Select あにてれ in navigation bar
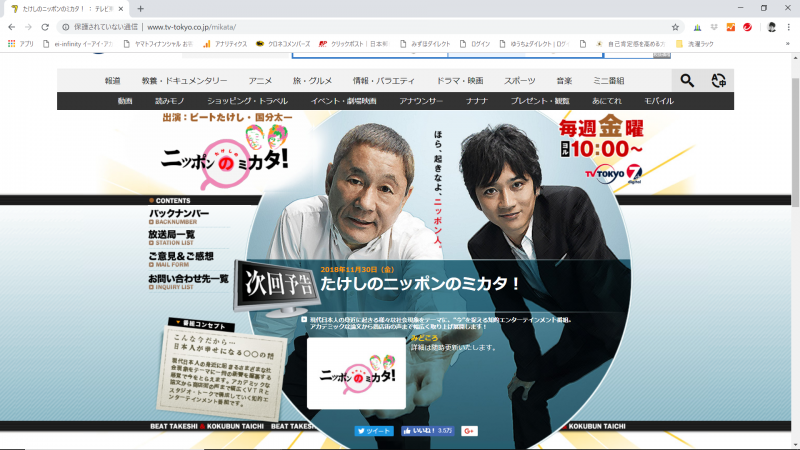The height and width of the screenshot is (450, 800). point(607,101)
